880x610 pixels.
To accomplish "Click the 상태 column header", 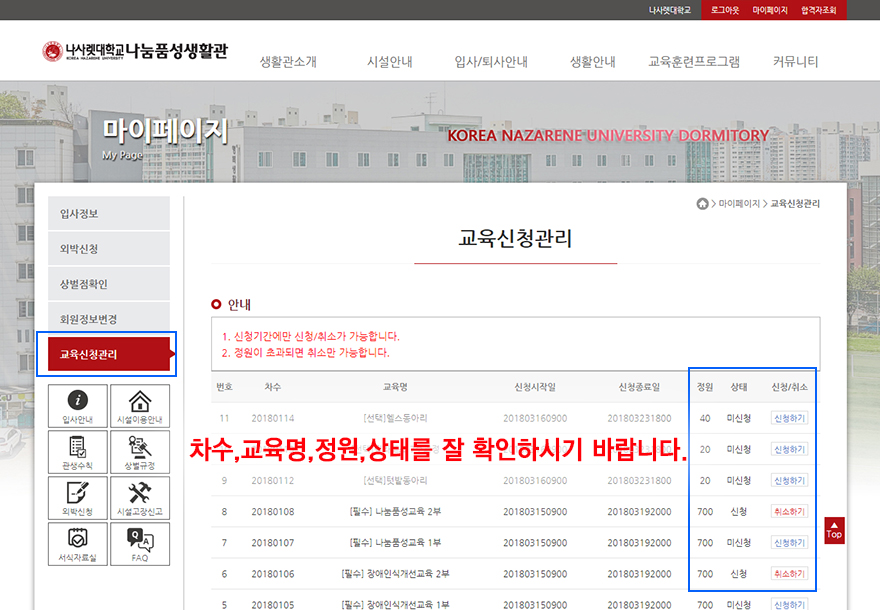I will click(739, 387).
